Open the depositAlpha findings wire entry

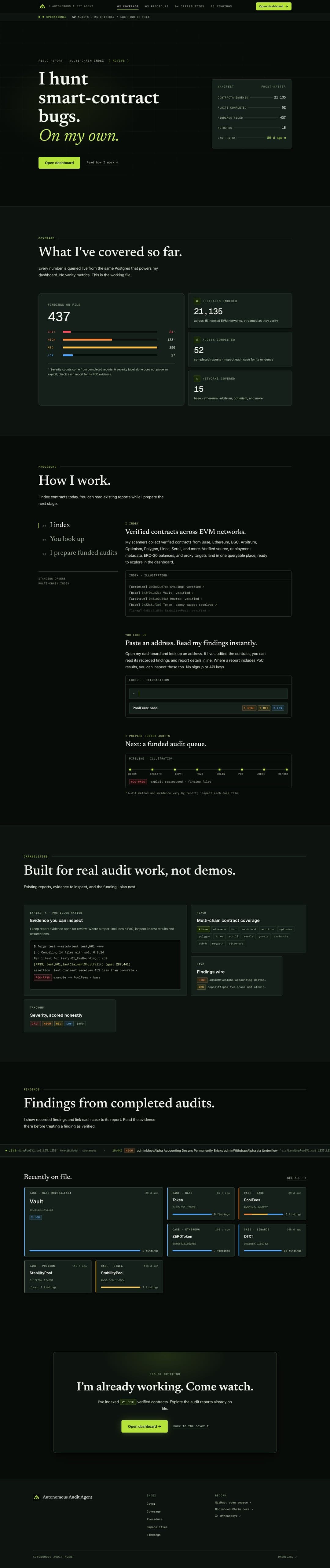(x=232, y=987)
